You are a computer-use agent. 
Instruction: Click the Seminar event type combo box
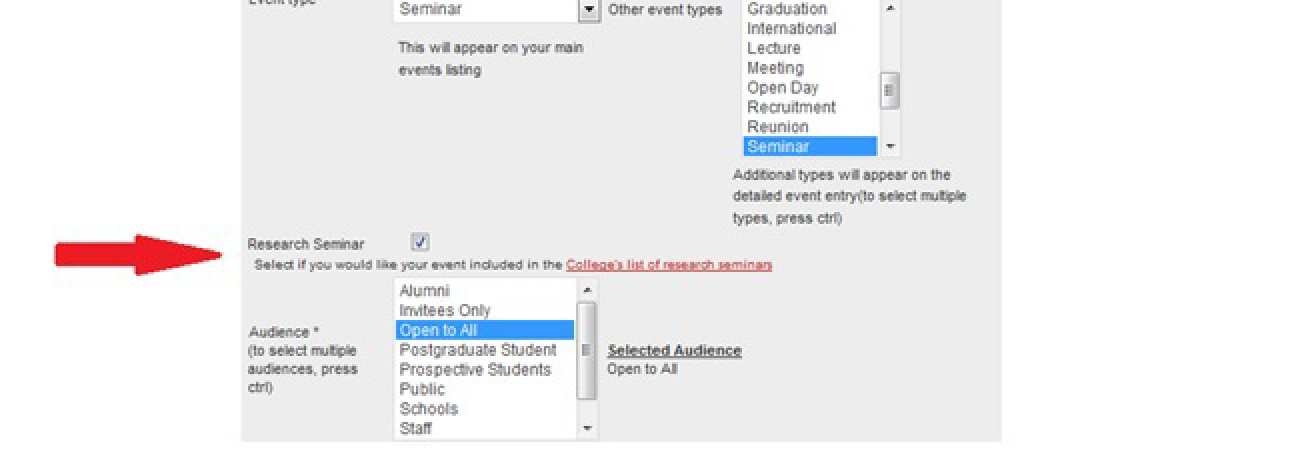485,10
